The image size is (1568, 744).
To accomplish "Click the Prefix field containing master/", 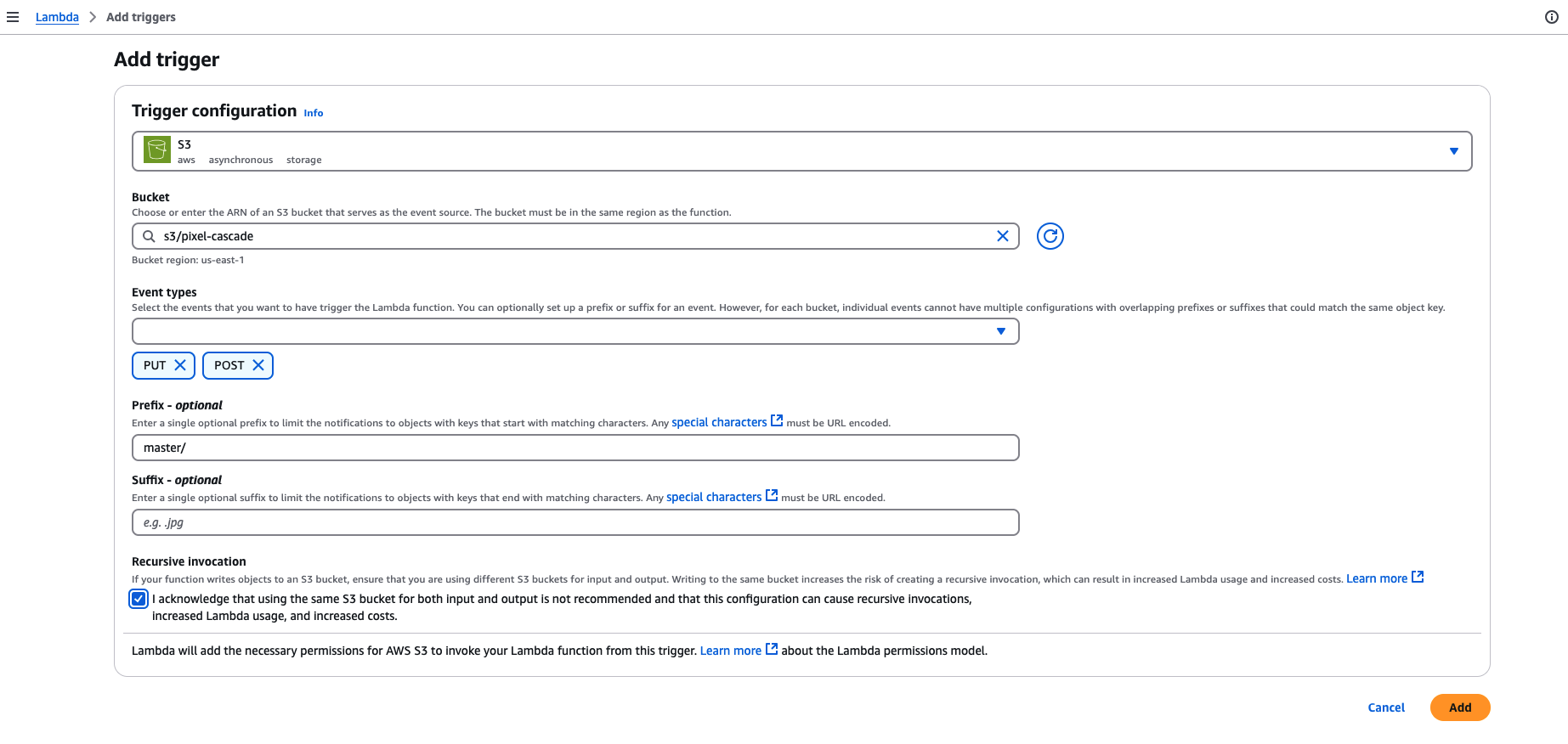I will (x=575, y=448).
